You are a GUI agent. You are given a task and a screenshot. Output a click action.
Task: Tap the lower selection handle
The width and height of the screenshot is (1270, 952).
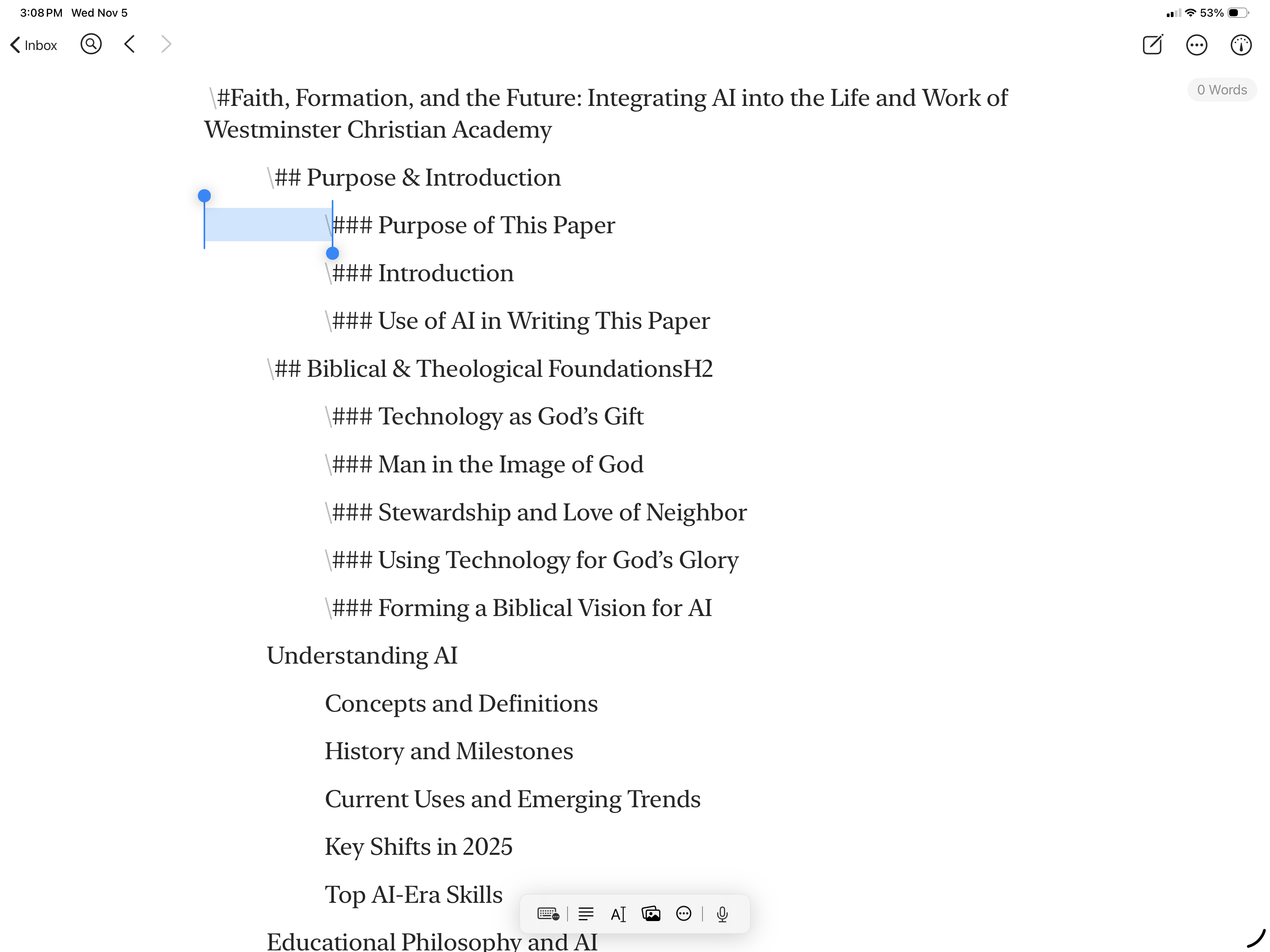point(333,253)
